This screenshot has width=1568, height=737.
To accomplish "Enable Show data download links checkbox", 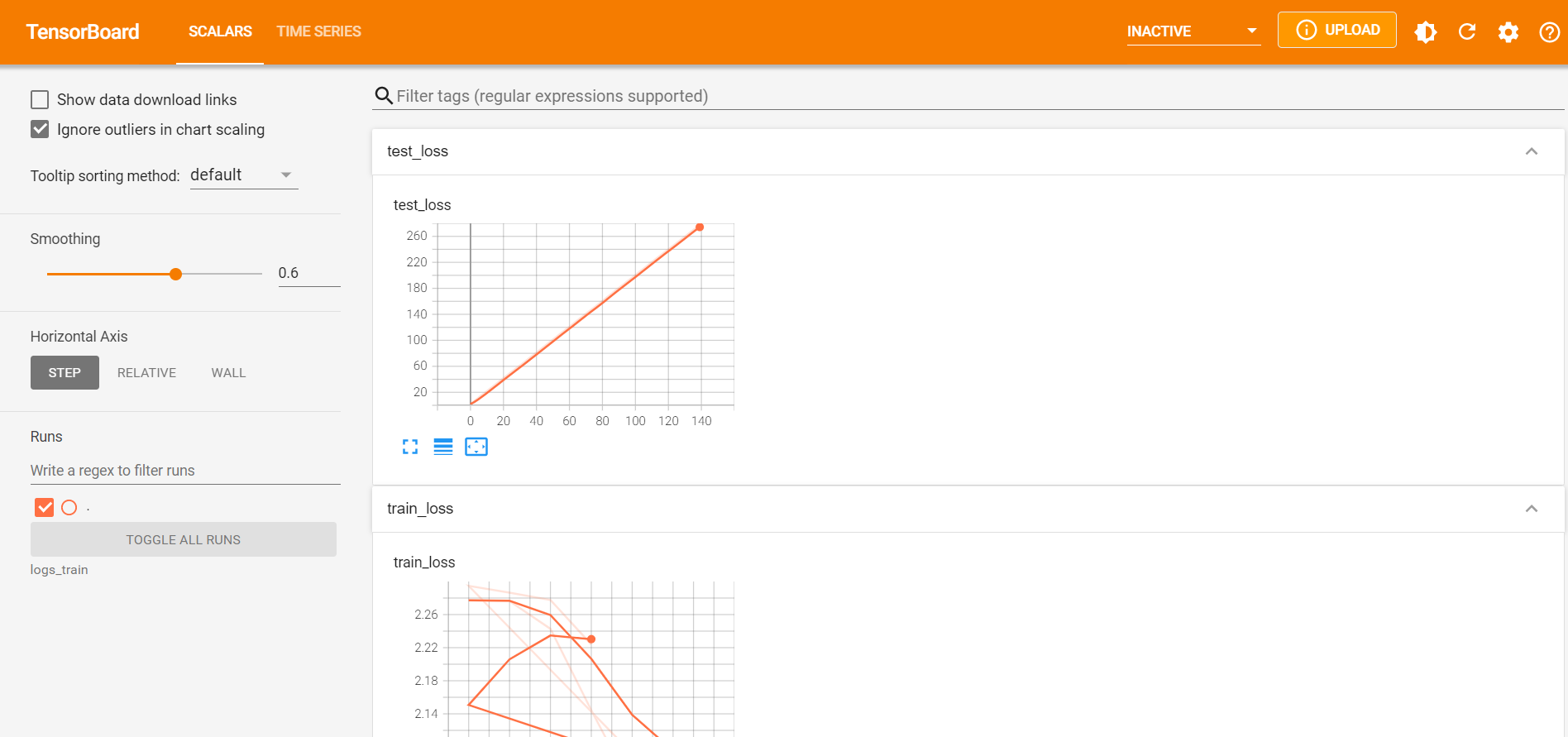I will click(40, 100).
